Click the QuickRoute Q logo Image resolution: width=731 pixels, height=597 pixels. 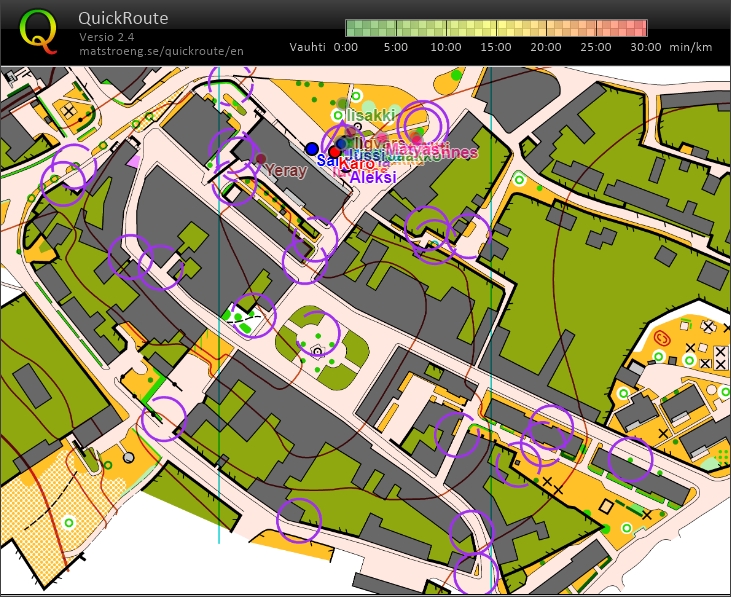[39, 32]
